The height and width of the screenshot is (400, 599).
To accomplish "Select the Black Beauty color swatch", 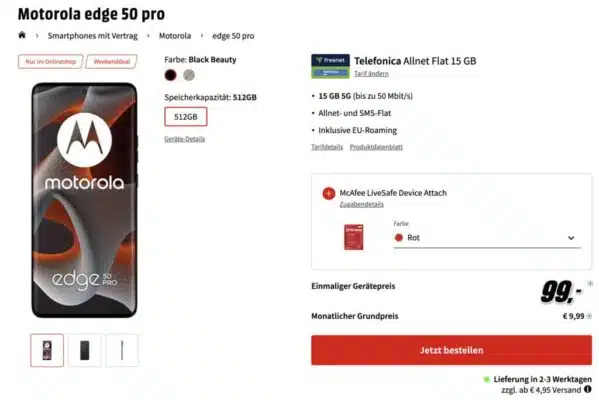I will click(170, 75).
